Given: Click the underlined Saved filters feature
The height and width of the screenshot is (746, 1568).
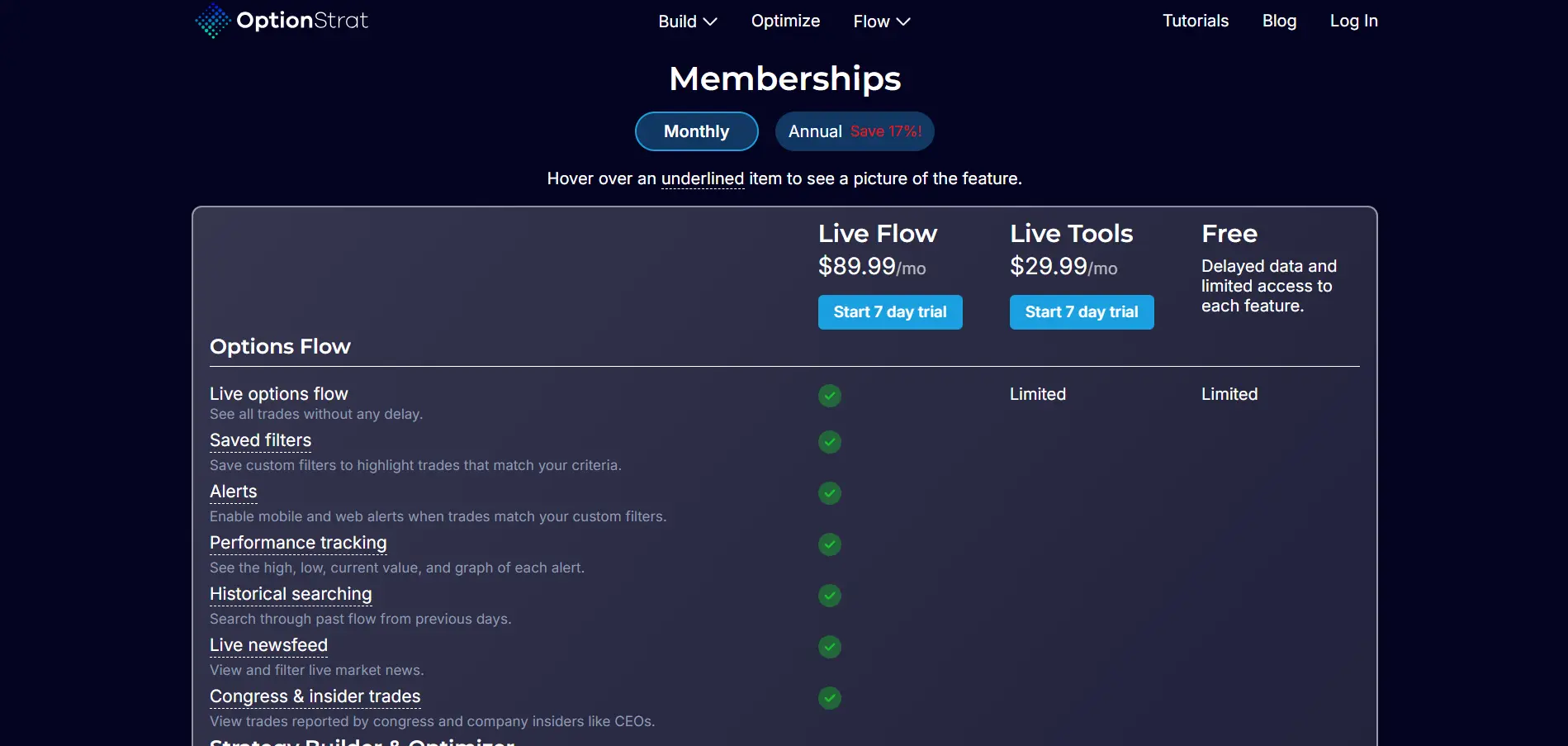Looking at the screenshot, I should pos(260,440).
